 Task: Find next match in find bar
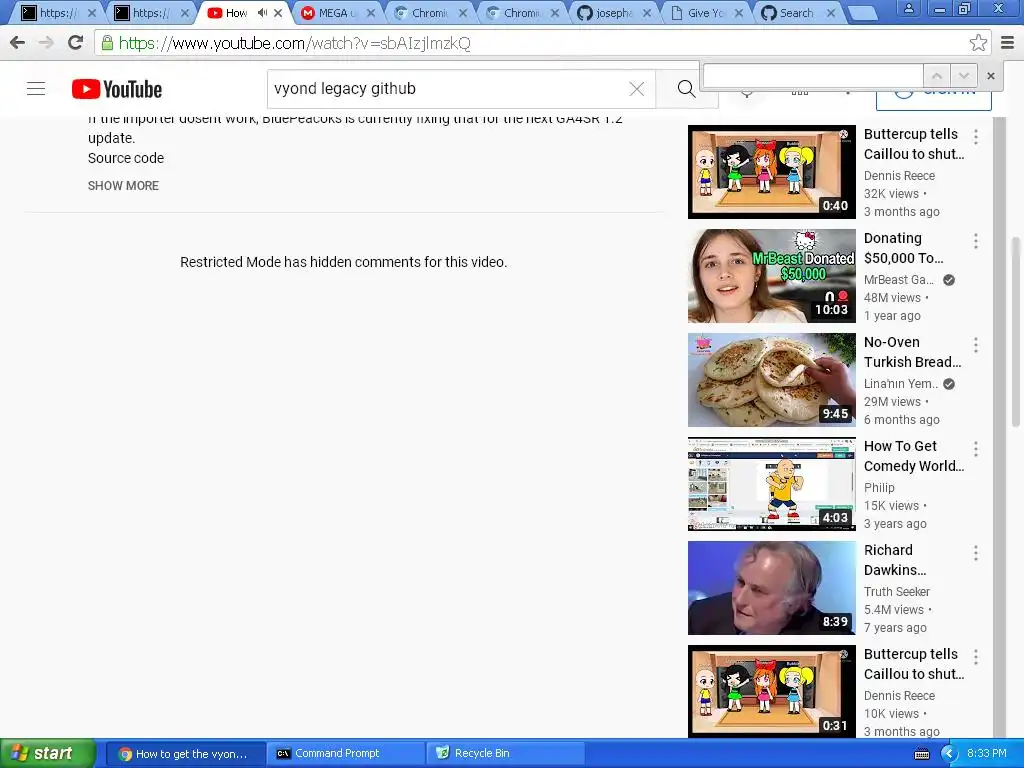pyautogui.click(x=963, y=76)
